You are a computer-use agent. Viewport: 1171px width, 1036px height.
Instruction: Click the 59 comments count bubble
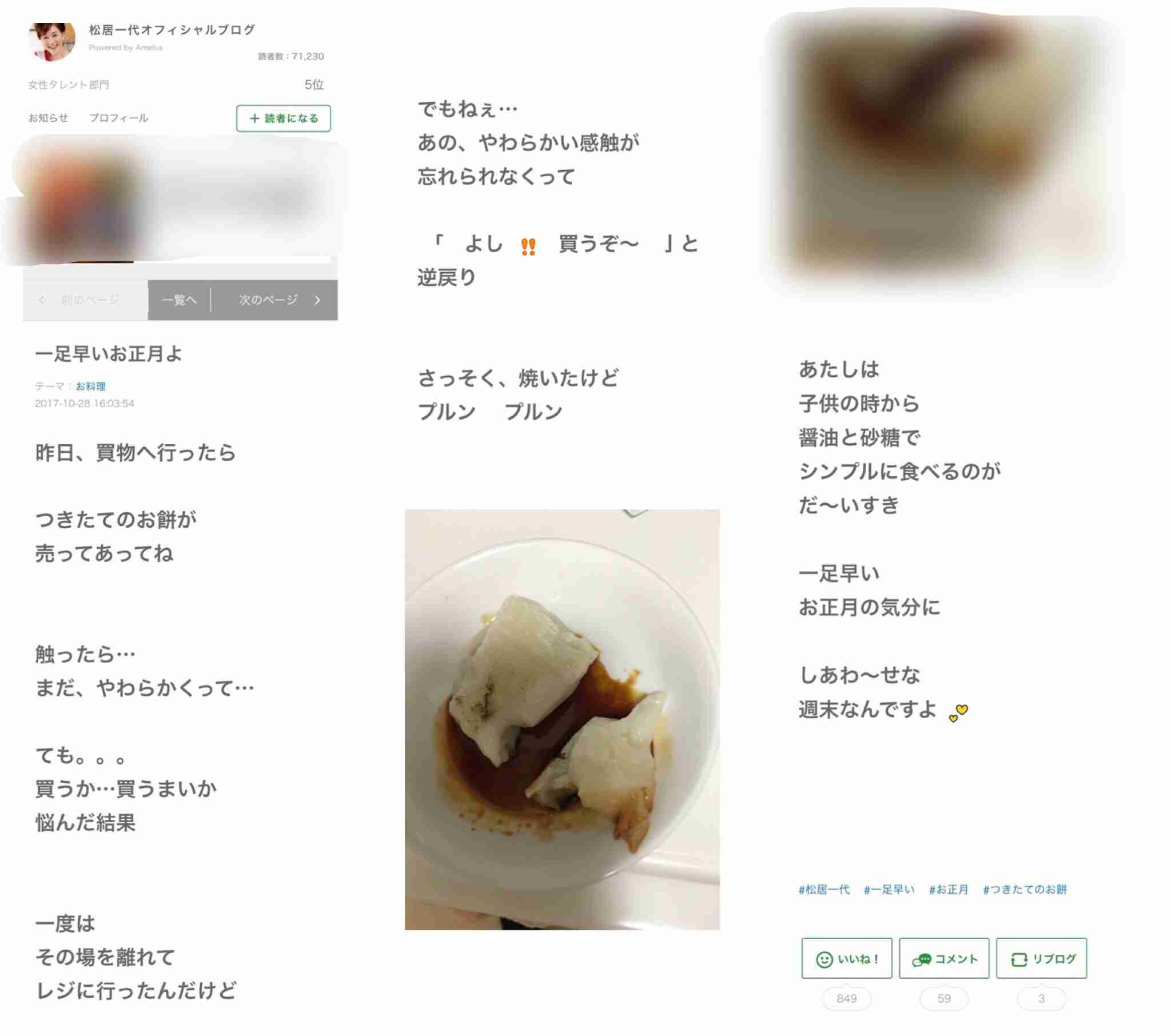[943, 998]
